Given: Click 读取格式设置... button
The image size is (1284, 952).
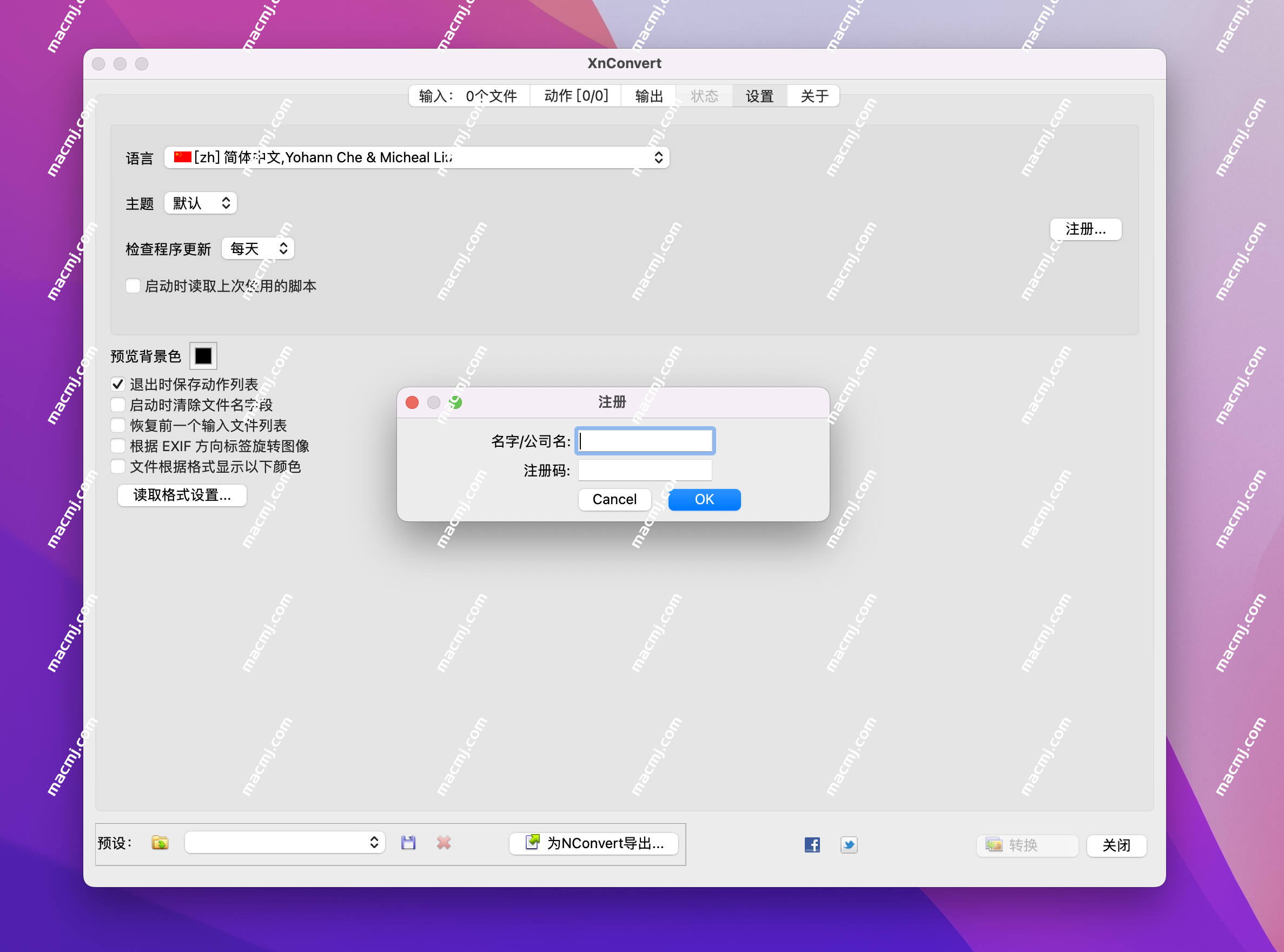Looking at the screenshot, I should [182, 495].
